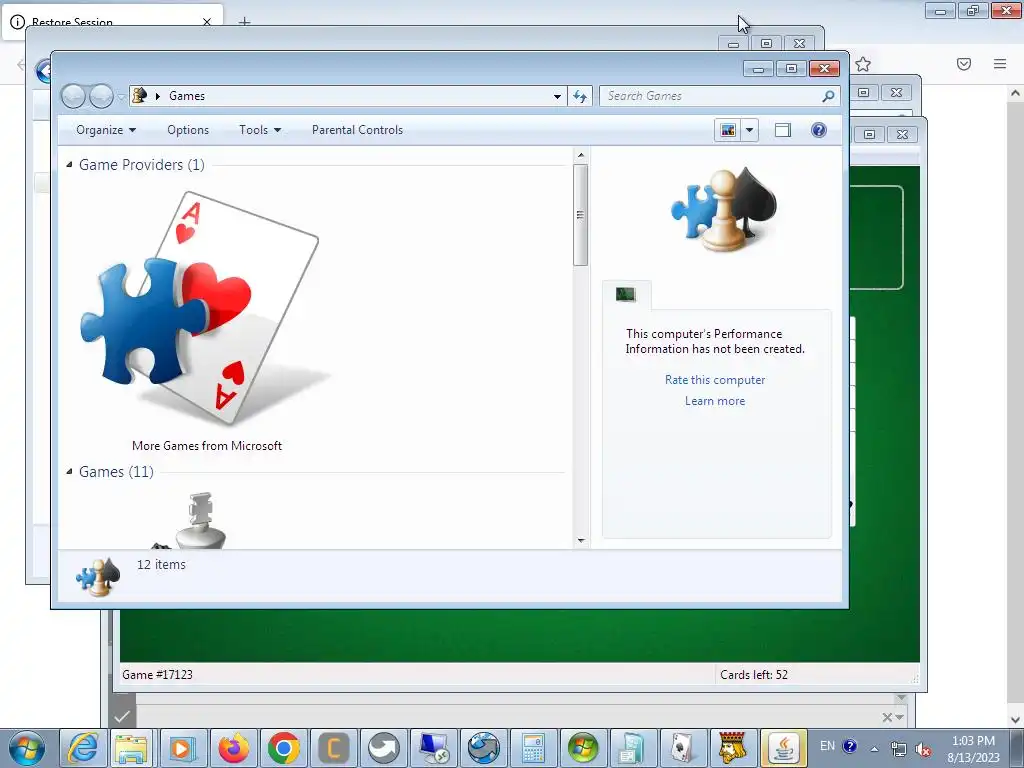Open the Tools dropdown menu

pos(260,130)
